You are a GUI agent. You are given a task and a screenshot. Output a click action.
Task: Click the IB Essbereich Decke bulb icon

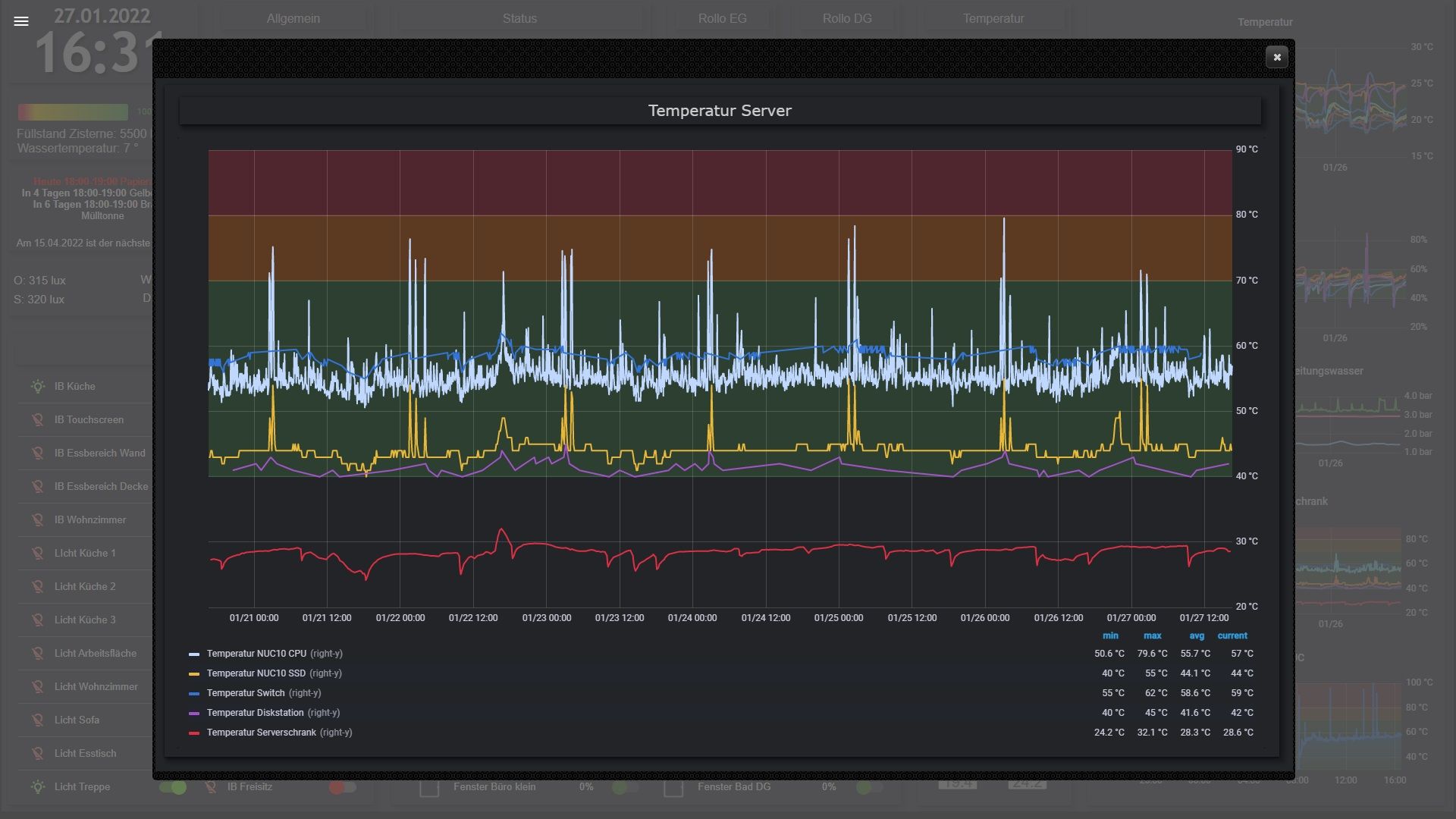click(x=37, y=486)
